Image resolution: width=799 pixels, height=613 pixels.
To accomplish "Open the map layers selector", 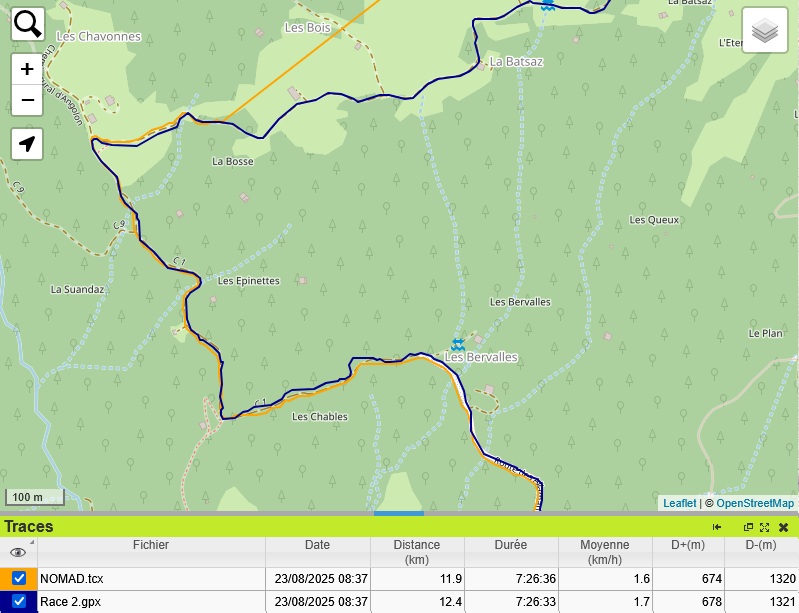I will [765, 31].
